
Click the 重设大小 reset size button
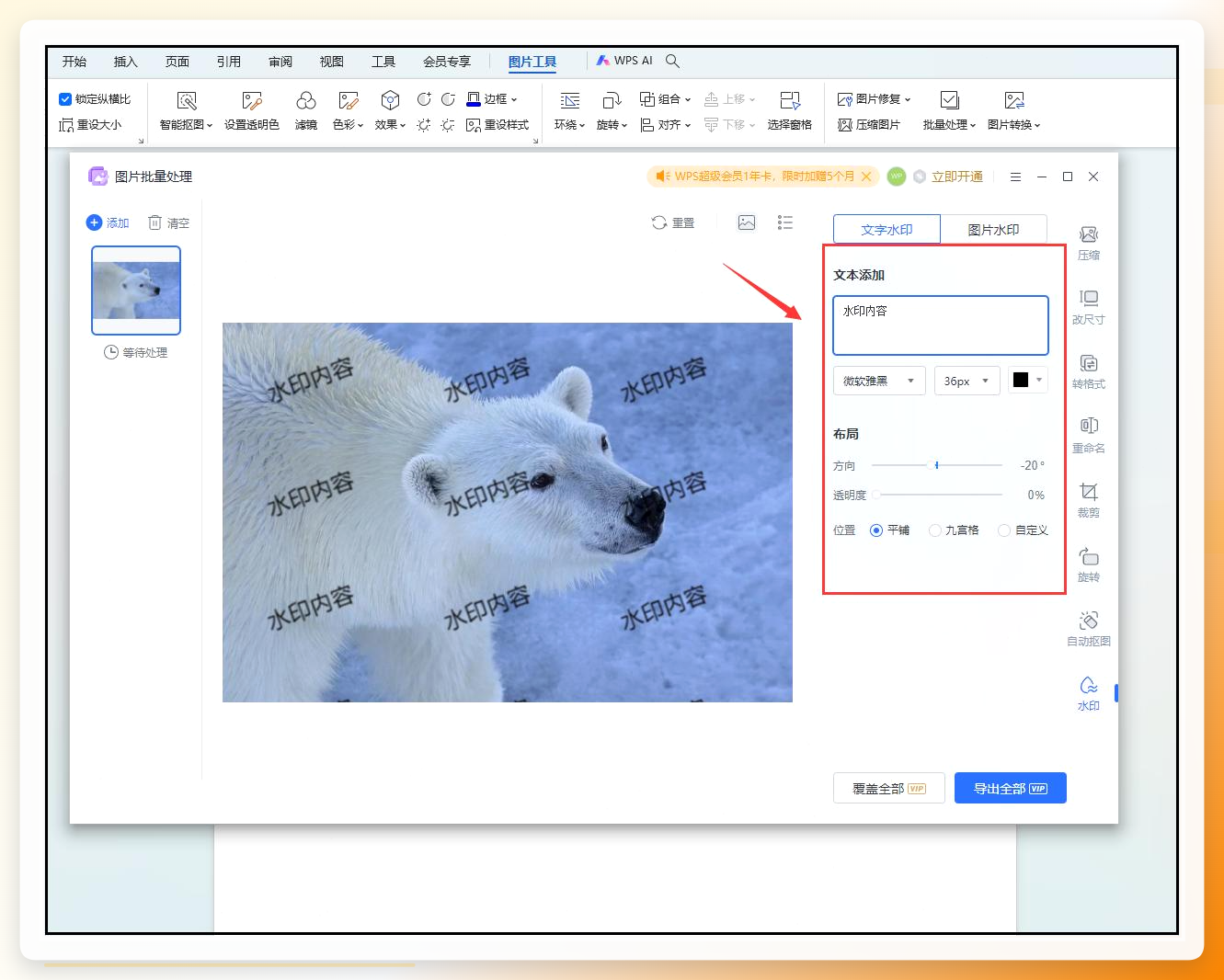[90, 125]
